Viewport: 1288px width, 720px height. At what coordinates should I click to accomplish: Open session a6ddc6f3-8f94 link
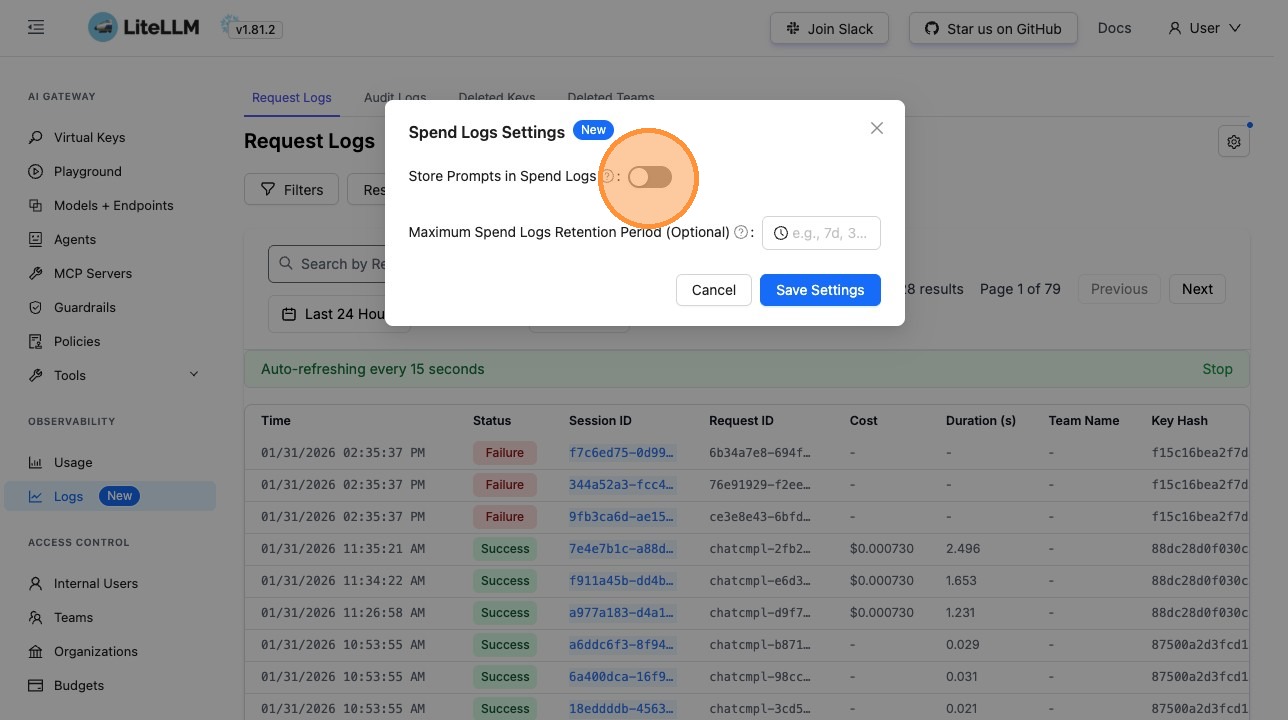pyautogui.click(x=622, y=645)
